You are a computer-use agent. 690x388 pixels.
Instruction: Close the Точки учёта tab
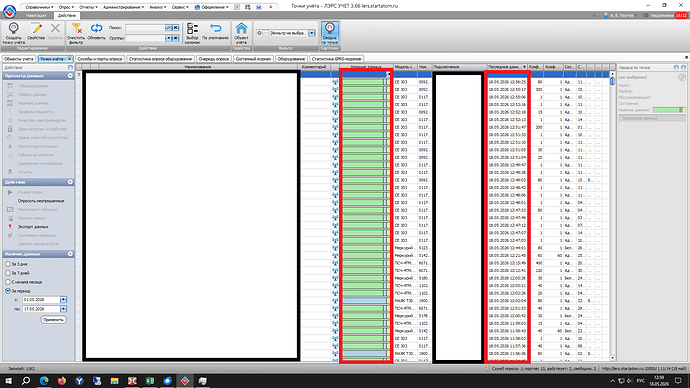69,59
